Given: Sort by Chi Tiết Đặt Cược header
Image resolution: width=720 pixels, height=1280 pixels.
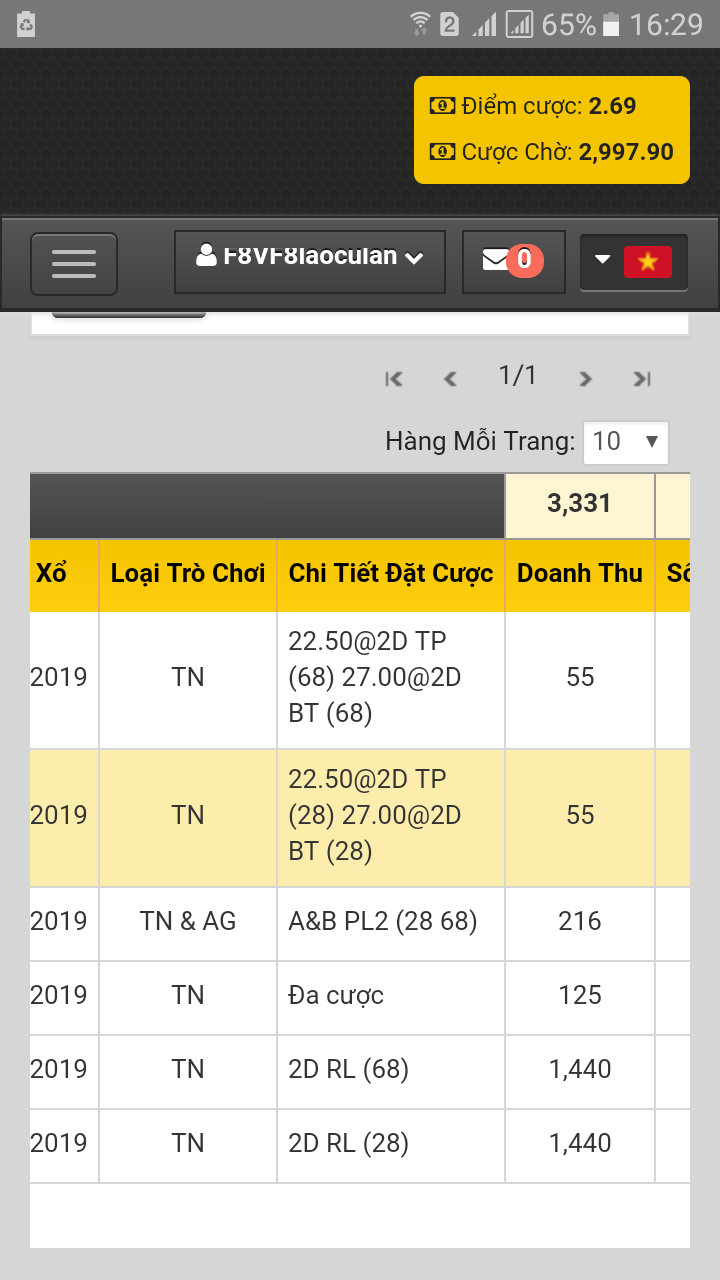Looking at the screenshot, I should pyautogui.click(x=391, y=574).
